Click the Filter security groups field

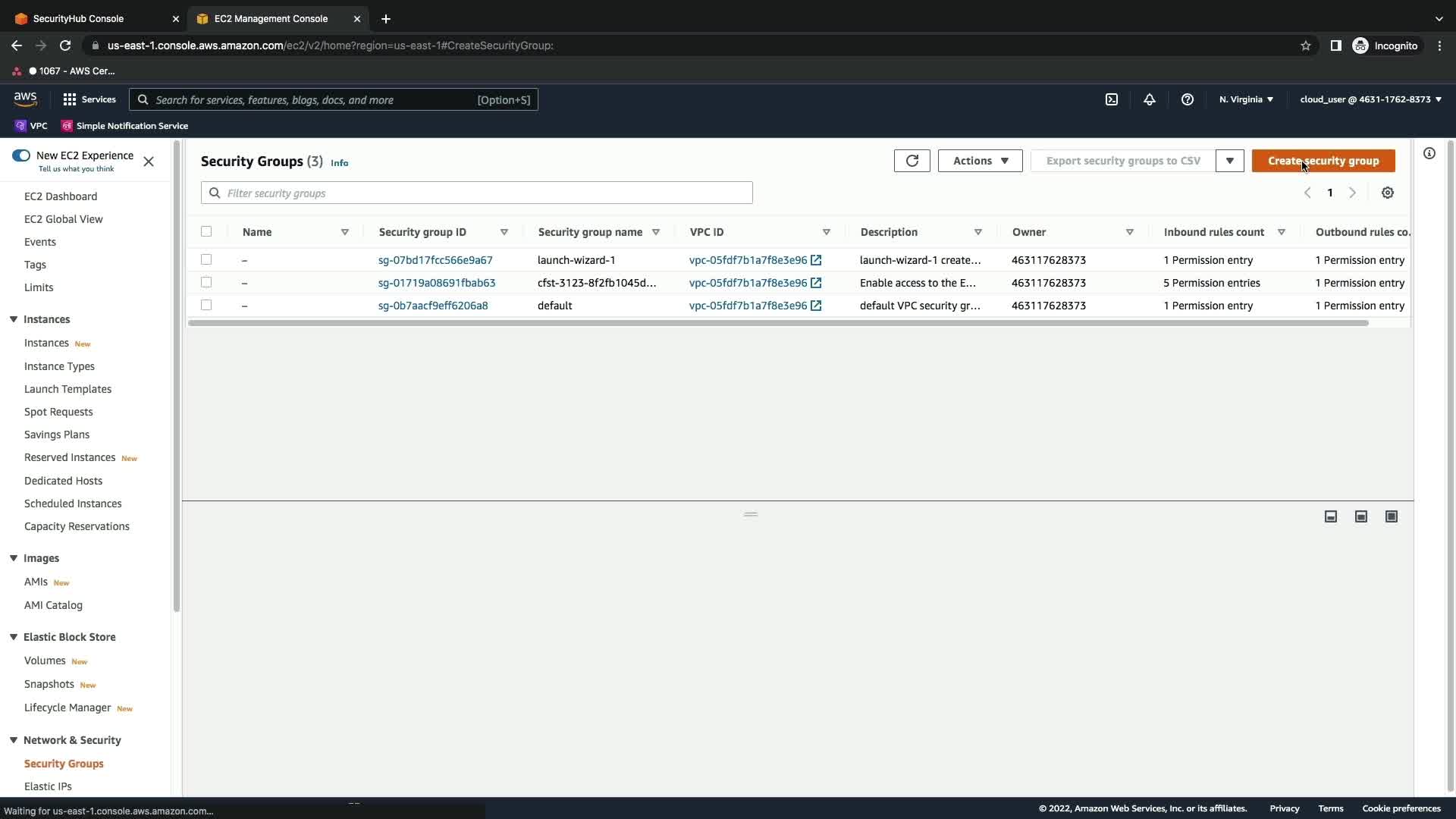click(x=476, y=193)
